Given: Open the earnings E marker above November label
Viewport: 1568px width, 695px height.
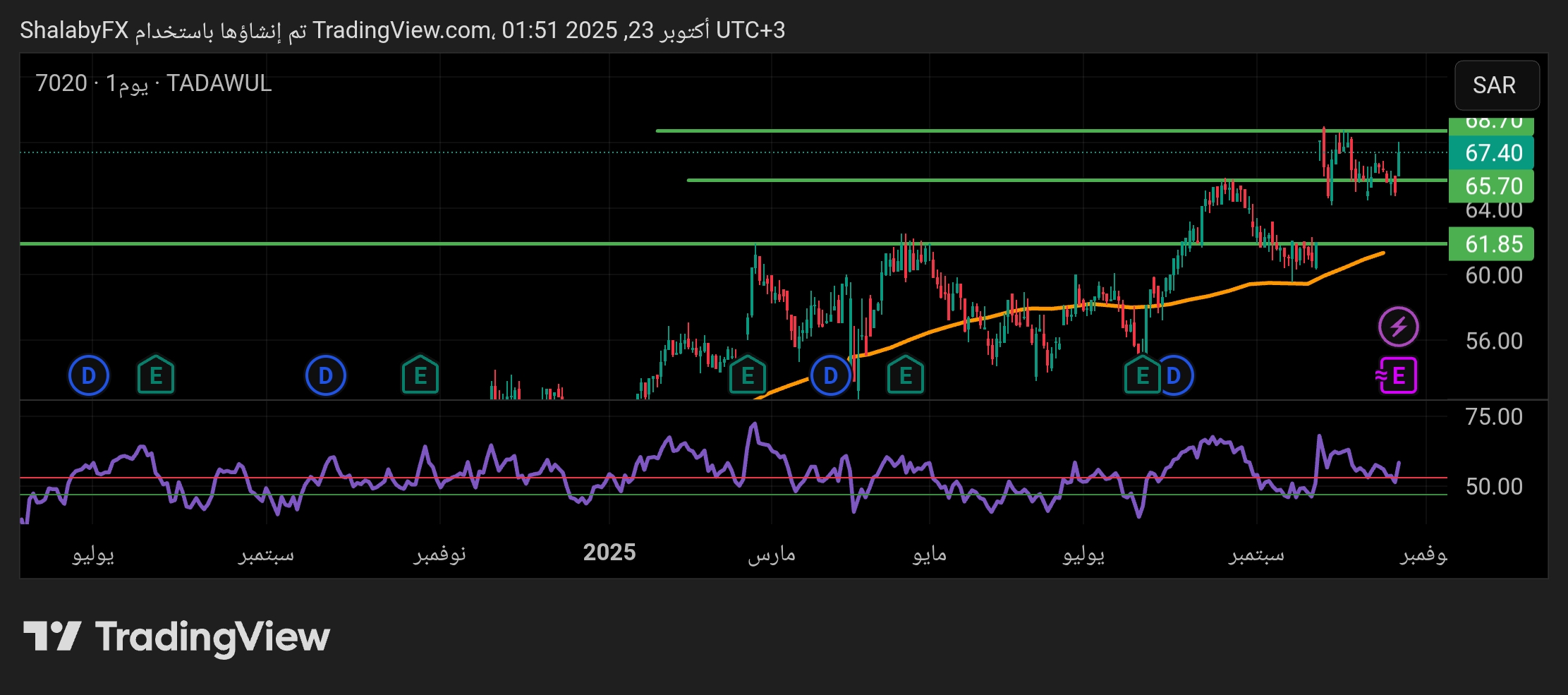Looking at the screenshot, I should tap(420, 375).
